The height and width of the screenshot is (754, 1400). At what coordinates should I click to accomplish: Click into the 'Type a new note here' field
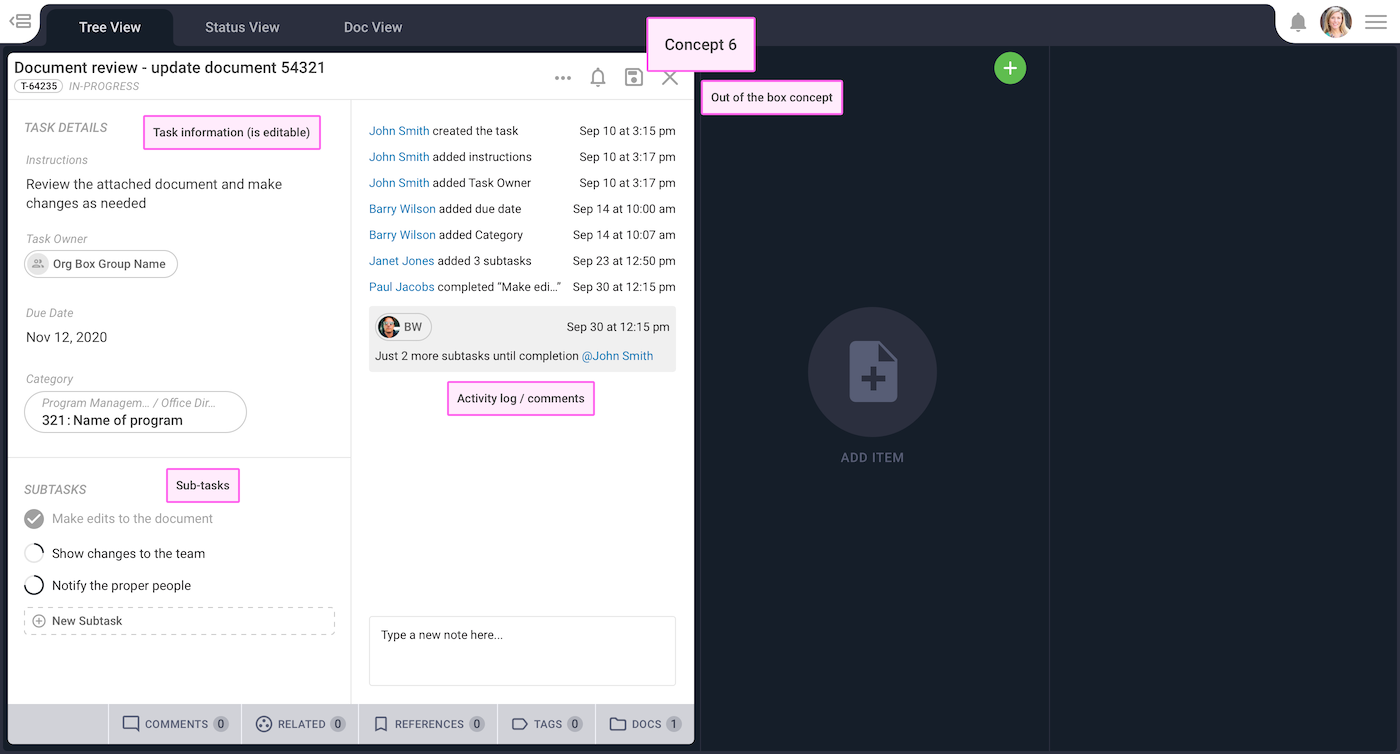(522, 651)
